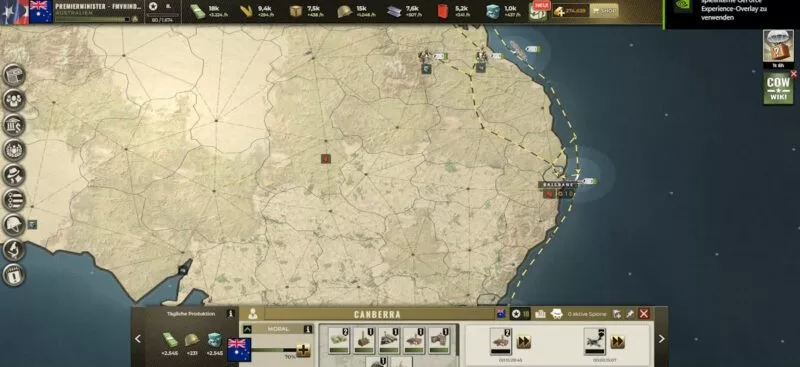This screenshot has width=800, height=367.
Task: Dismiss the COW Wiki shortcut
Action: pos(793,74)
